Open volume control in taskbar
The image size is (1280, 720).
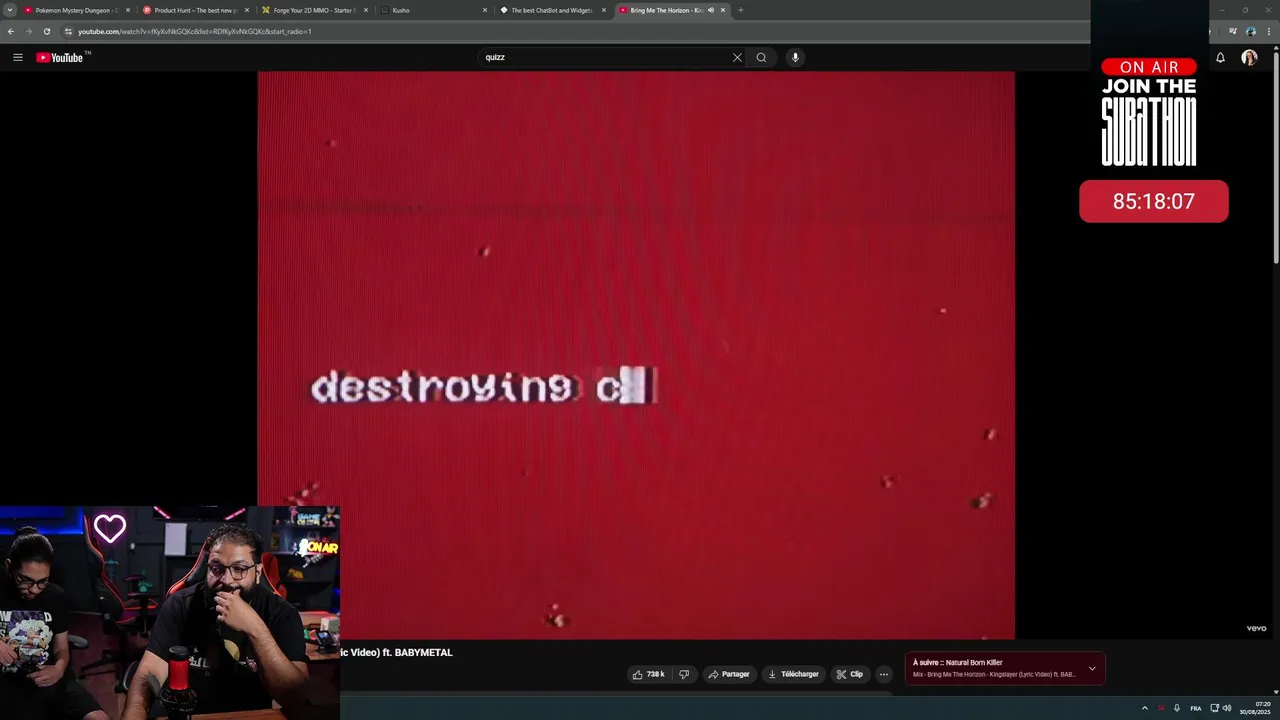pyautogui.click(x=1227, y=708)
